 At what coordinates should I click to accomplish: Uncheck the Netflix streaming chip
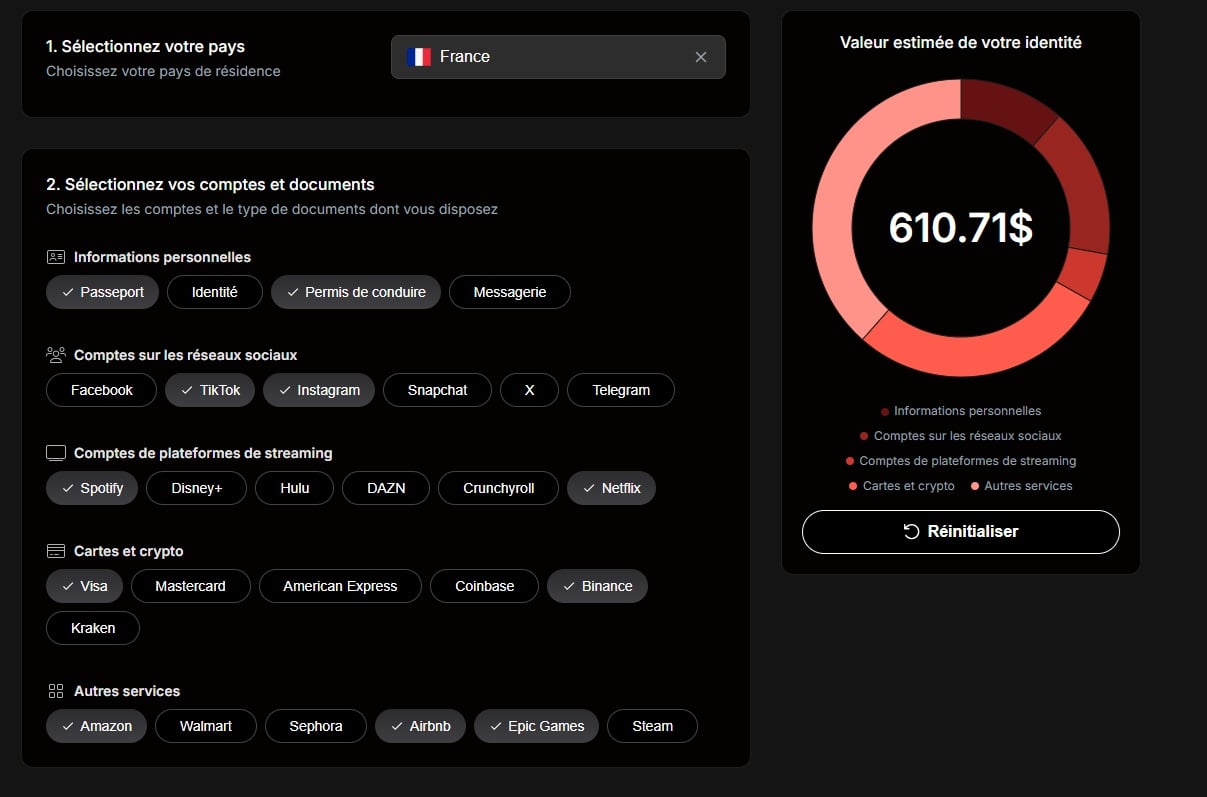(x=611, y=488)
